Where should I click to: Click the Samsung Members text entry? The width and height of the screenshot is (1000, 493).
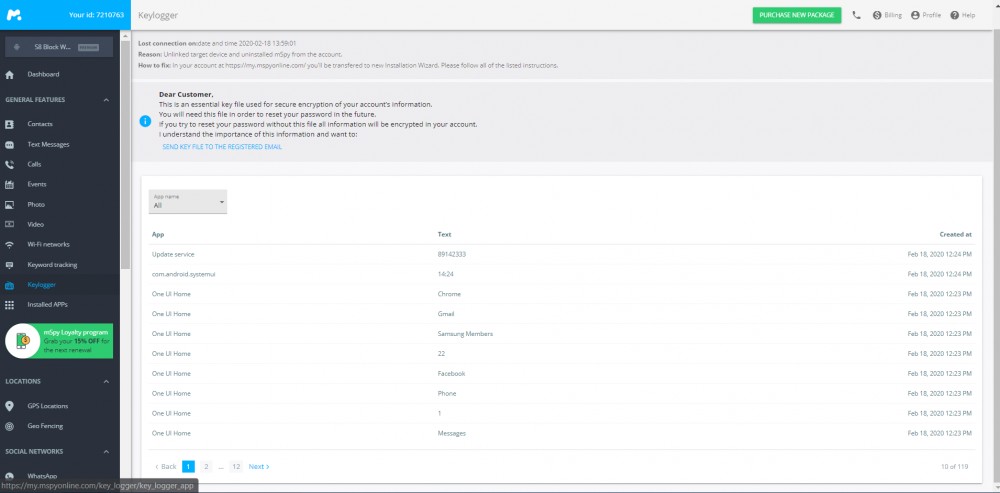tap(465, 334)
